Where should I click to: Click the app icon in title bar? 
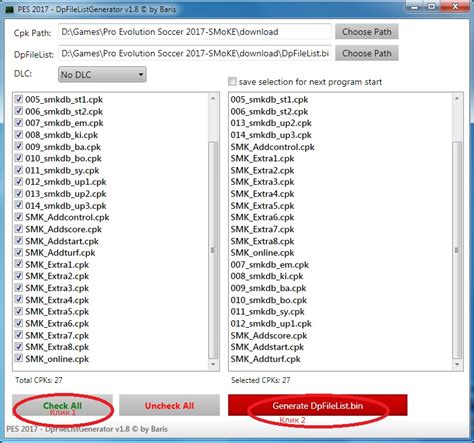[x=9, y=9]
